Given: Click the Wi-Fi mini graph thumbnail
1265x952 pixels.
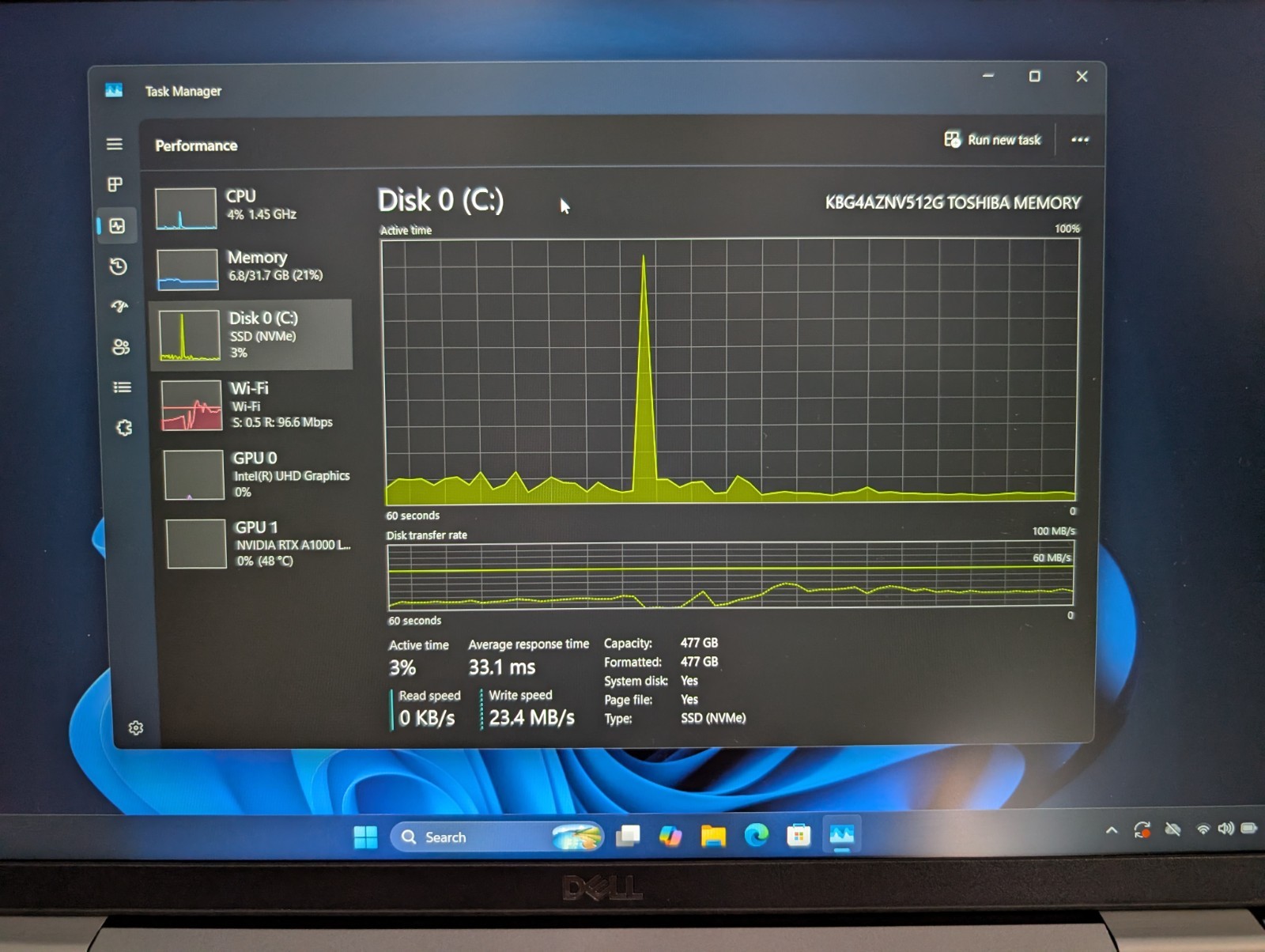Looking at the screenshot, I should 191,406.
